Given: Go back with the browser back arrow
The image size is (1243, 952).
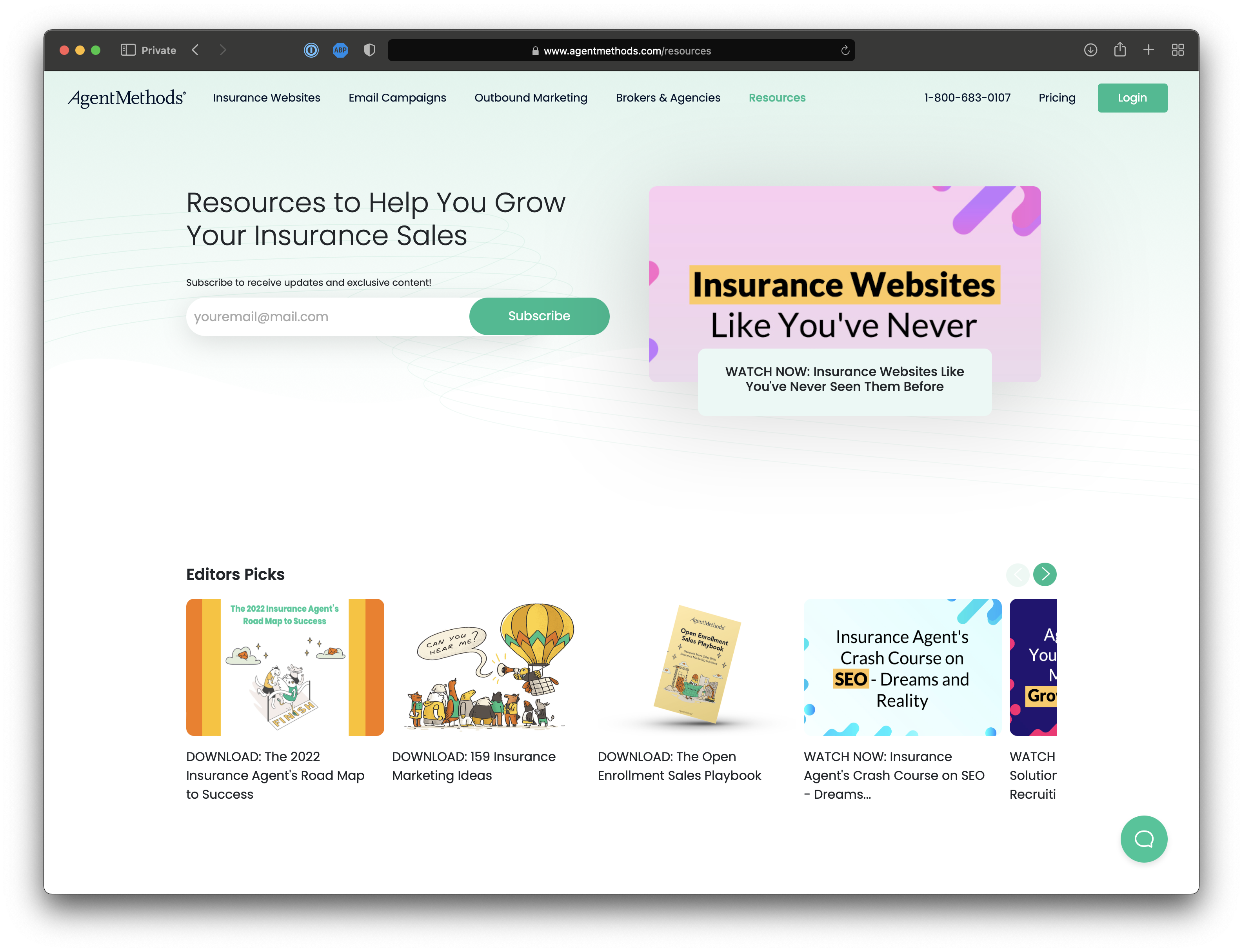Looking at the screenshot, I should [195, 51].
